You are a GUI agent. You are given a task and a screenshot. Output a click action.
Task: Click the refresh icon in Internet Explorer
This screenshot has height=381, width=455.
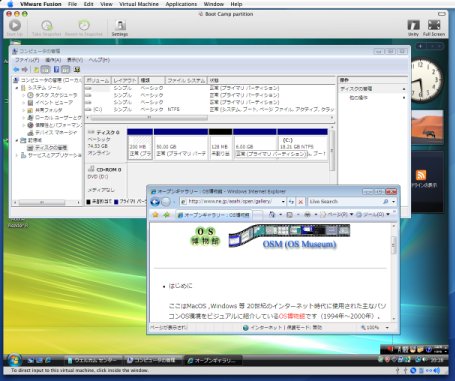click(x=291, y=202)
